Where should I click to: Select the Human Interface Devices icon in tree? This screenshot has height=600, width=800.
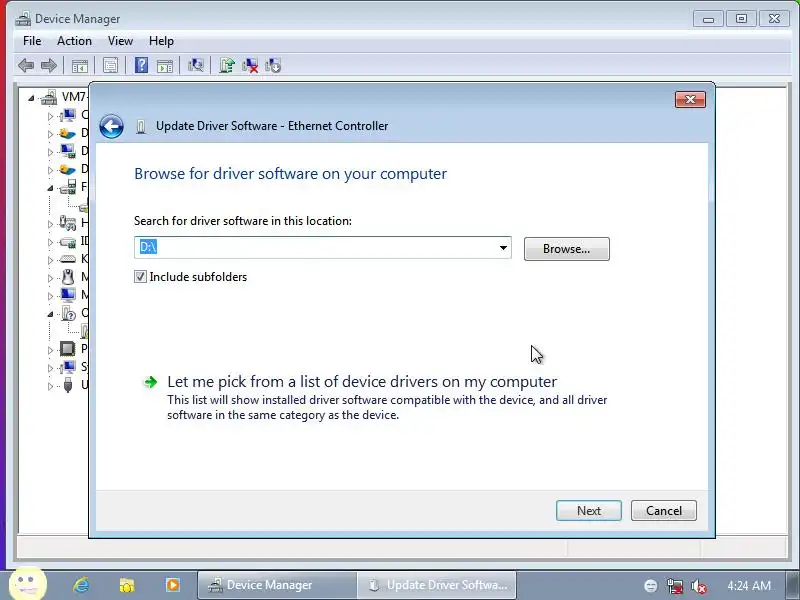[x=67, y=223]
